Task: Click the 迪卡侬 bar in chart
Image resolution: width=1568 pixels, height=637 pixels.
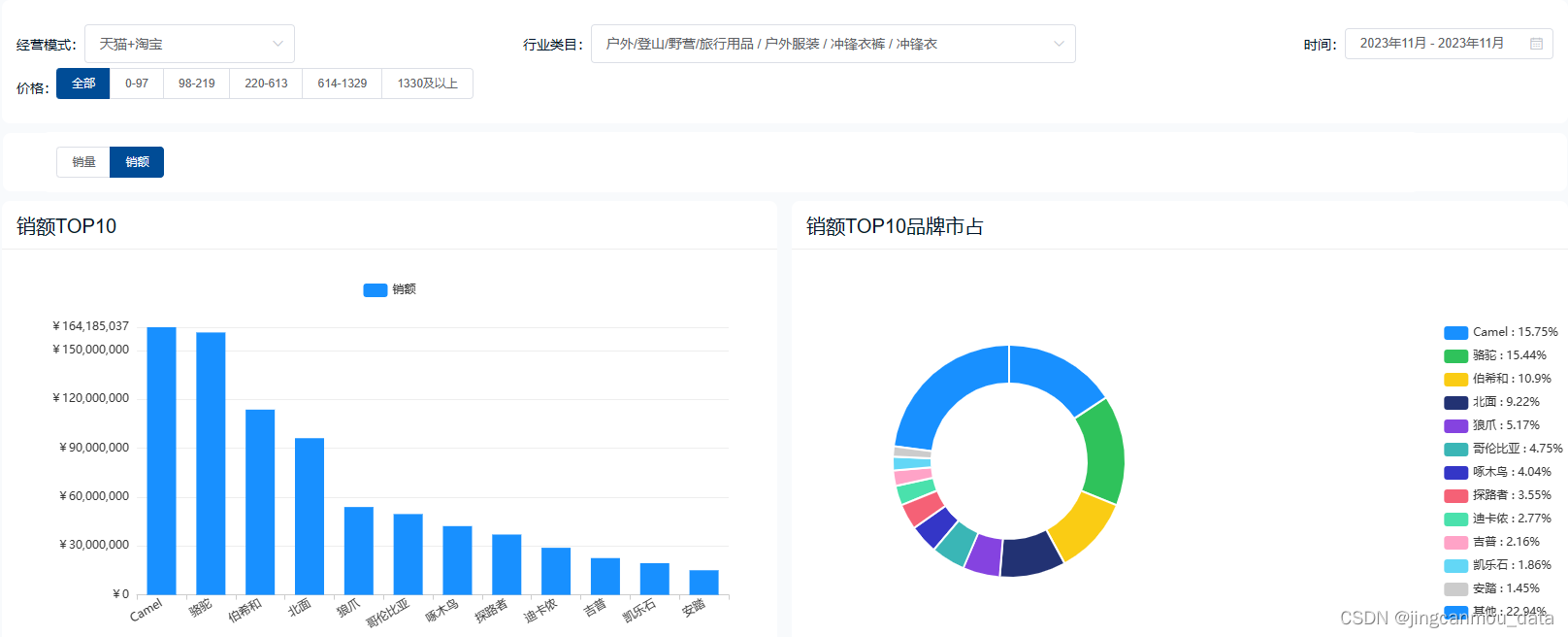Action: click(x=556, y=571)
